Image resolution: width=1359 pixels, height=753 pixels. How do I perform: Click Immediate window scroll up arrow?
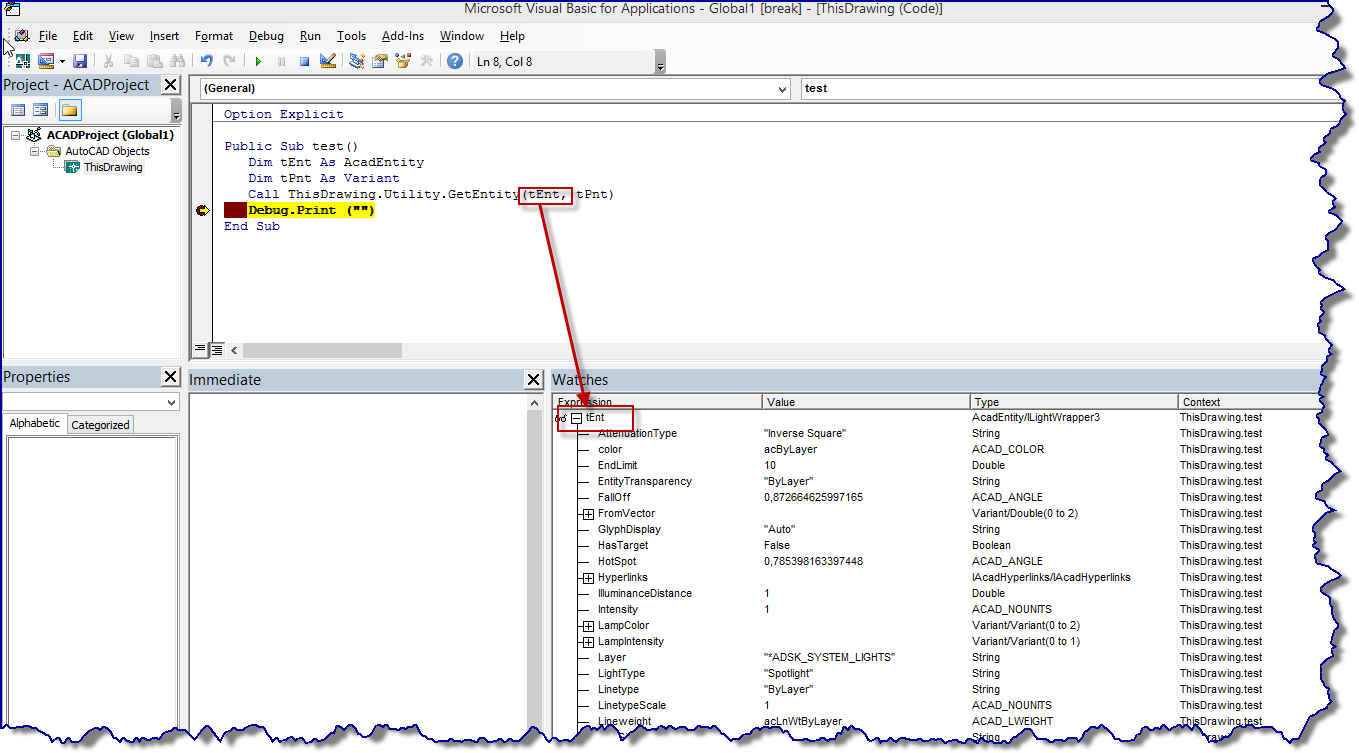534,402
